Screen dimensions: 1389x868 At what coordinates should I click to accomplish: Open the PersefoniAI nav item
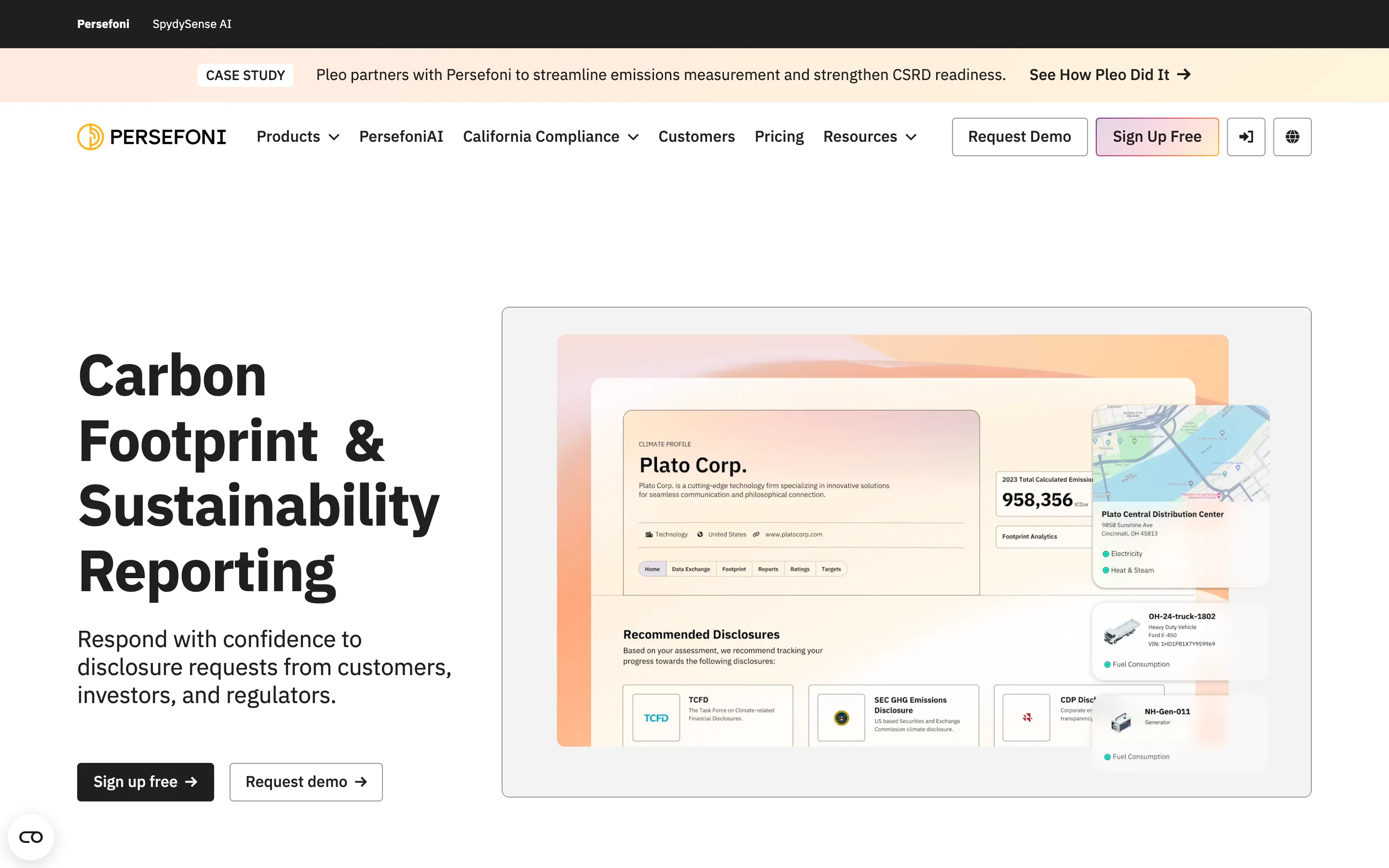click(x=401, y=136)
